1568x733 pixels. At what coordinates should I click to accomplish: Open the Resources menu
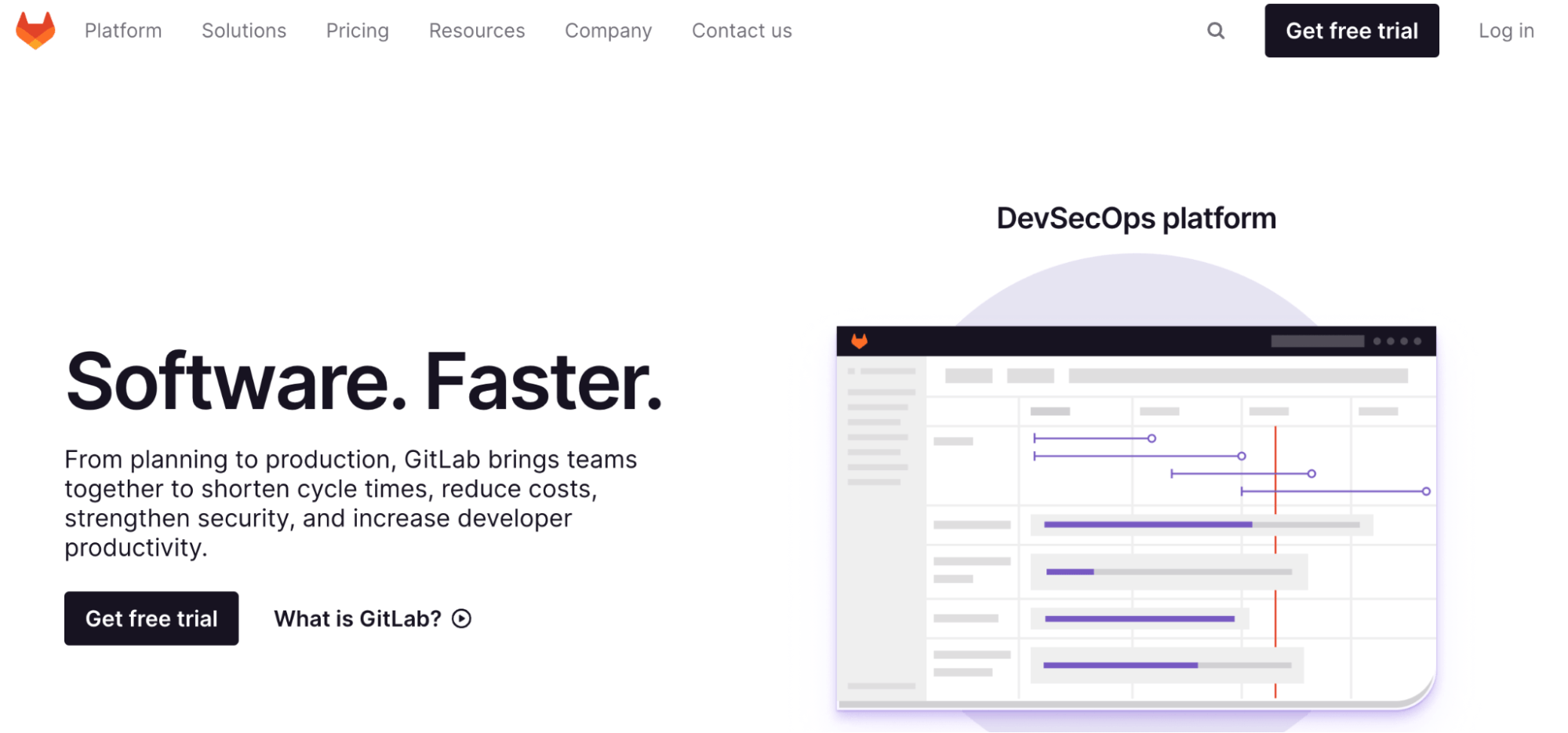[476, 31]
